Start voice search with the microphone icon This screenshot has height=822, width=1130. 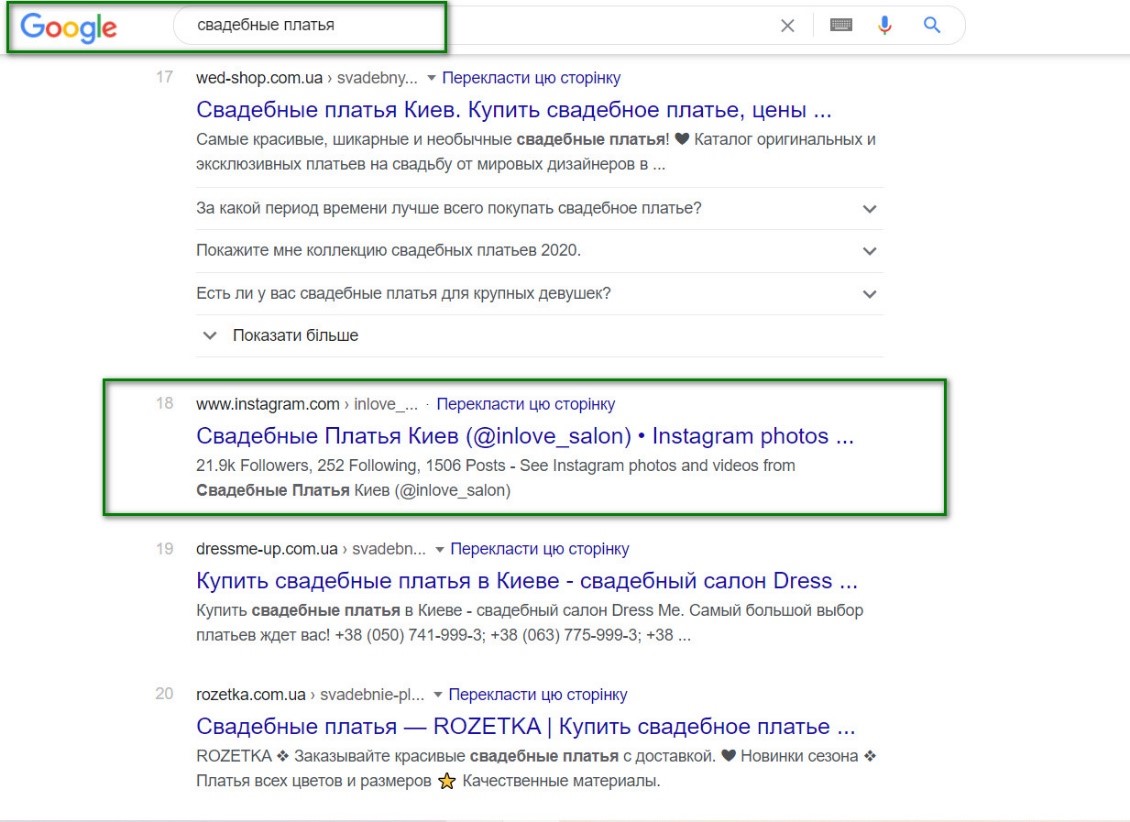coord(884,25)
